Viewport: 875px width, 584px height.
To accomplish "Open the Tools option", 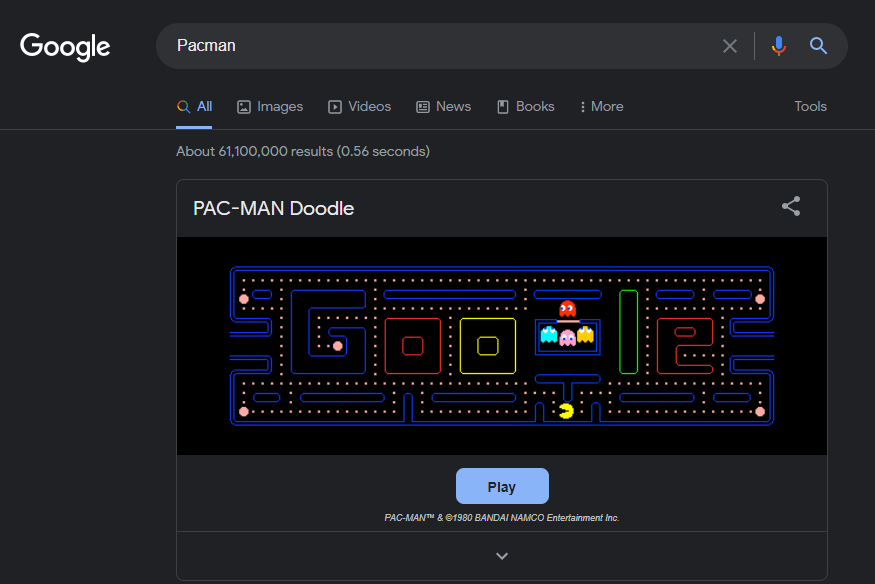I will coord(810,107).
